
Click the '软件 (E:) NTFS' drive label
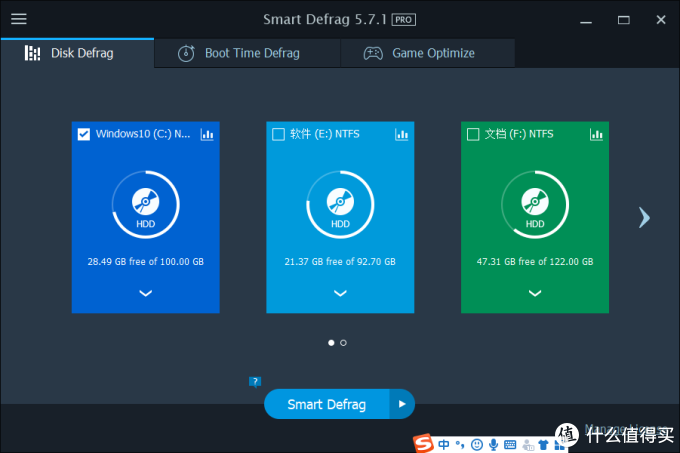[x=325, y=134]
